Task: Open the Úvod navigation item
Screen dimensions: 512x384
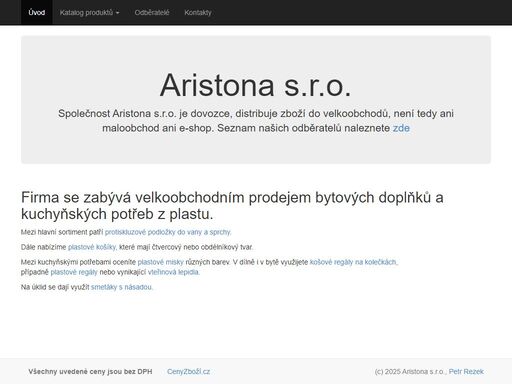Action: 37,13
